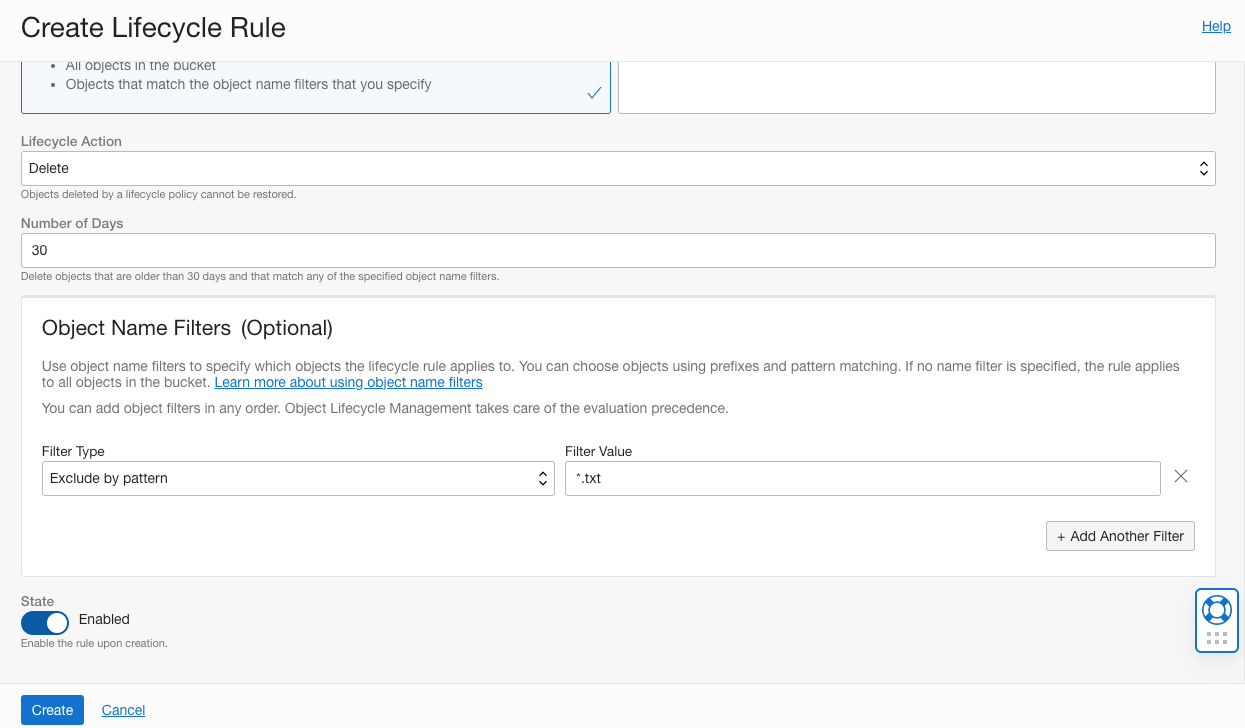Remove the *.txt filter row

click(x=1180, y=477)
